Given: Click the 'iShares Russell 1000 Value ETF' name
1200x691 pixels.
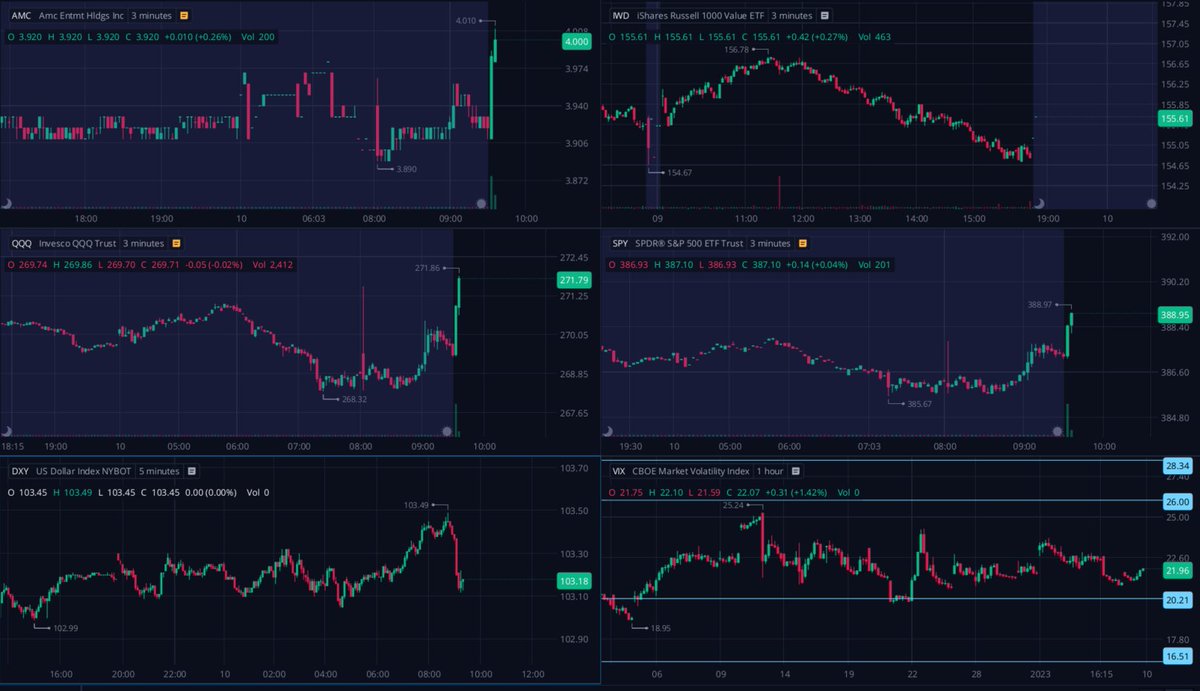Looking at the screenshot, I should tap(700, 16).
